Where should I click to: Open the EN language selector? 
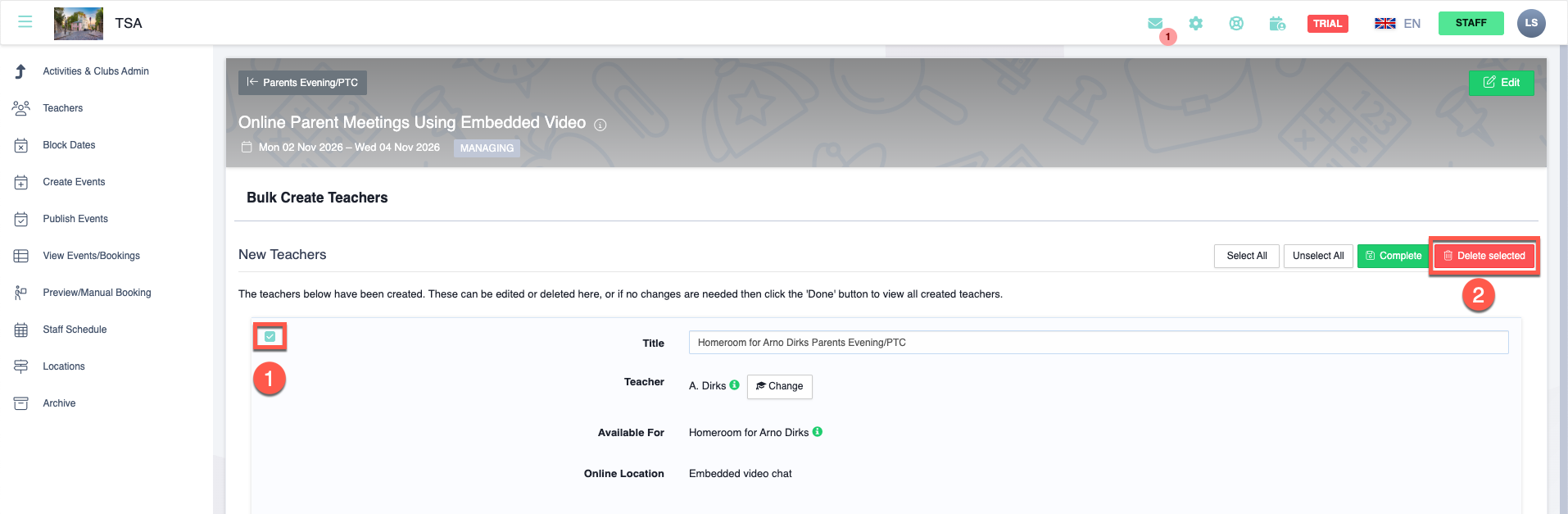(1398, 24)
